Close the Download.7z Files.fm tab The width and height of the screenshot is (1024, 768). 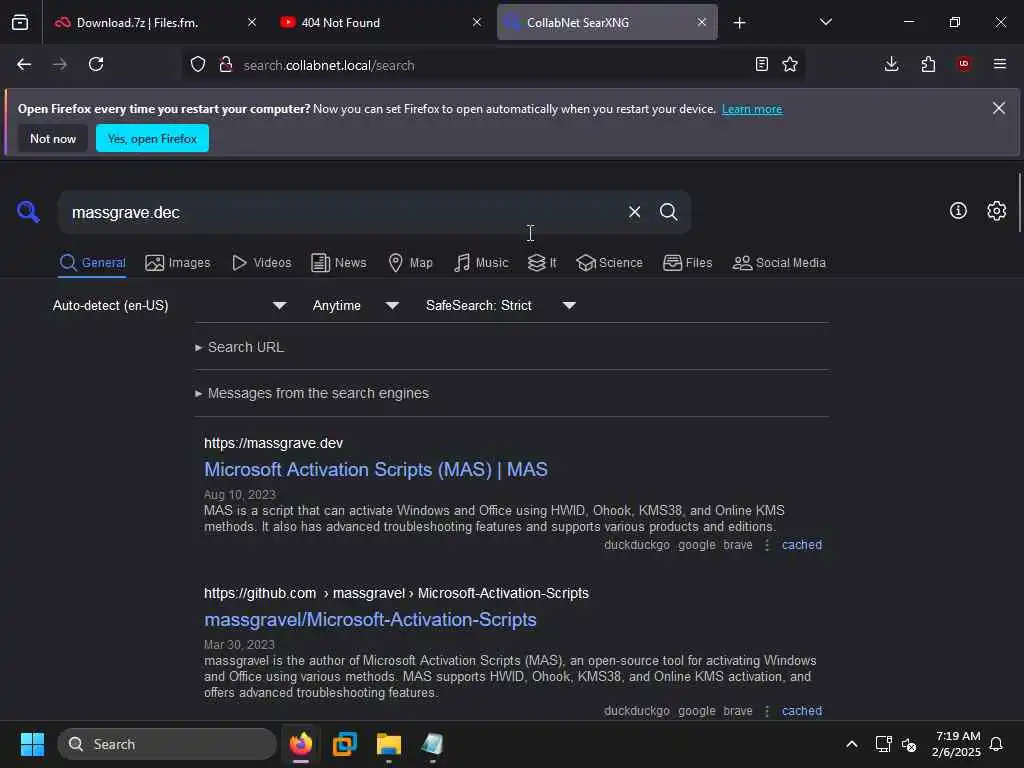(x=252, y=22)
